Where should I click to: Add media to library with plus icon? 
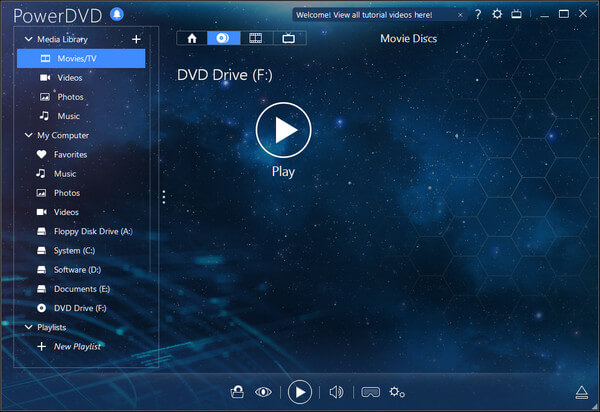click(136, 39)
